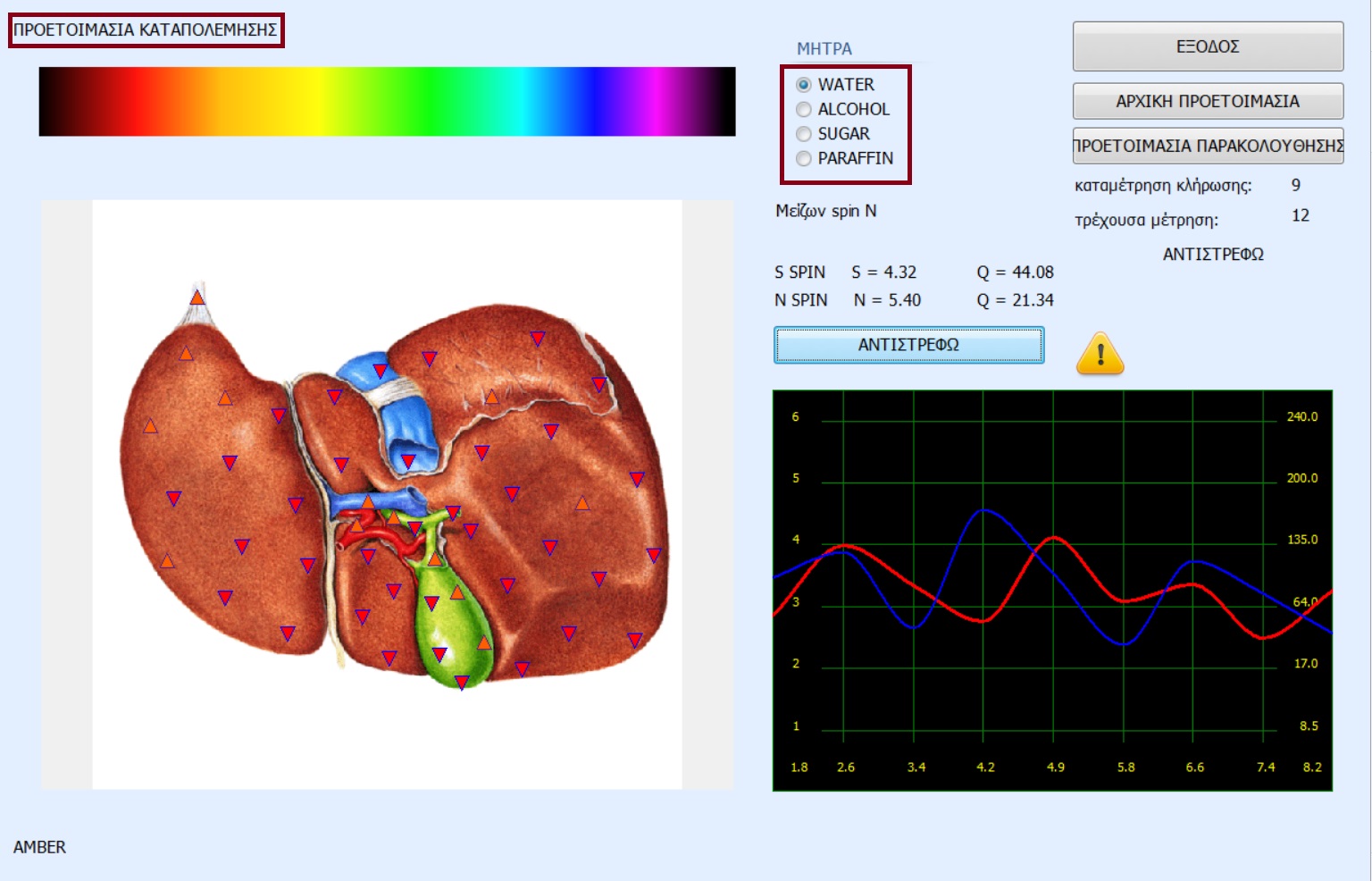This screenshot has width=1372, height=881.
Task: Click the ΕΞΟΔΟΣ exit button
Action: tap(1208, 46)
